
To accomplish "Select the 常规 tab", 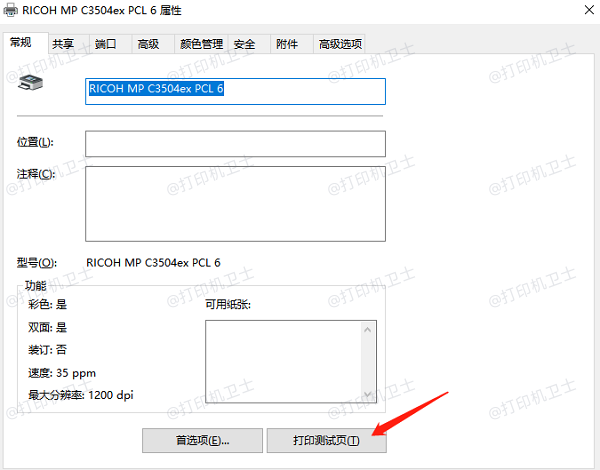I will [x=21, y=43].
